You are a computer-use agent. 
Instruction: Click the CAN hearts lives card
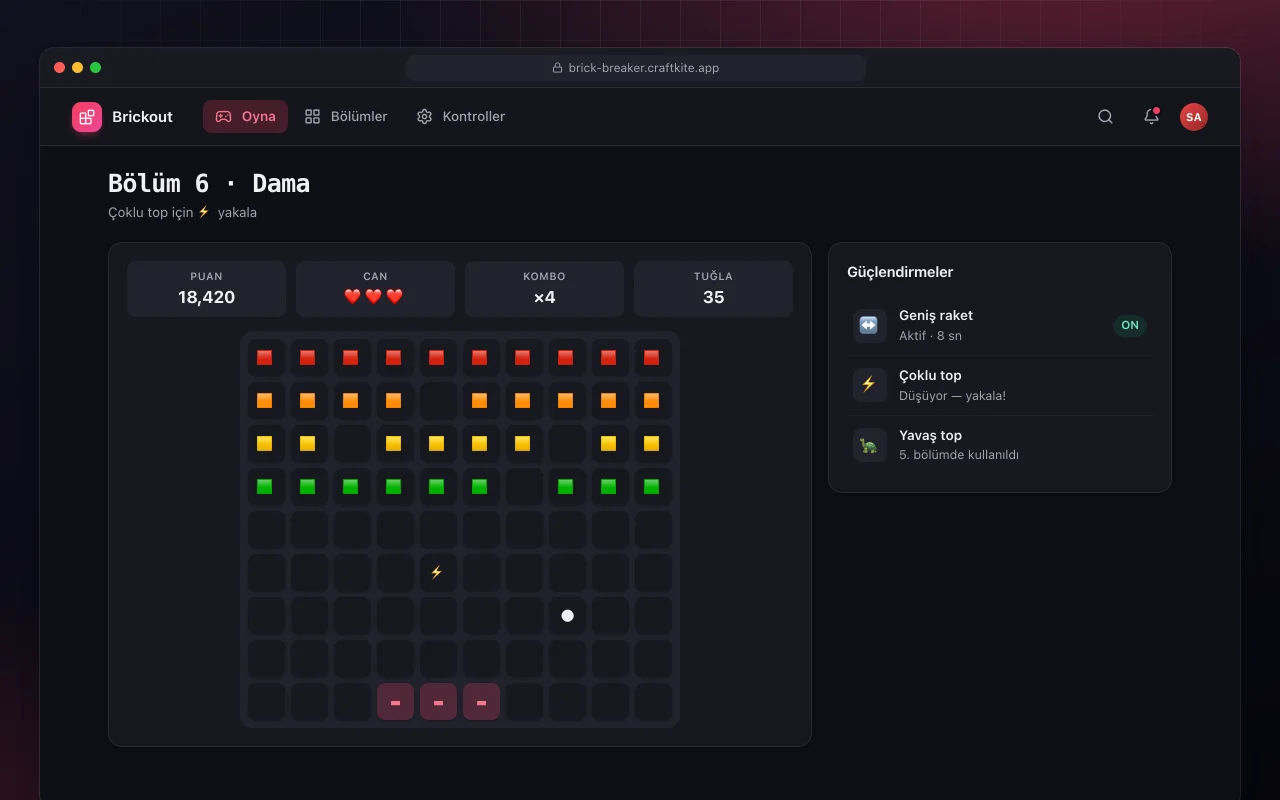coord(375,289)
